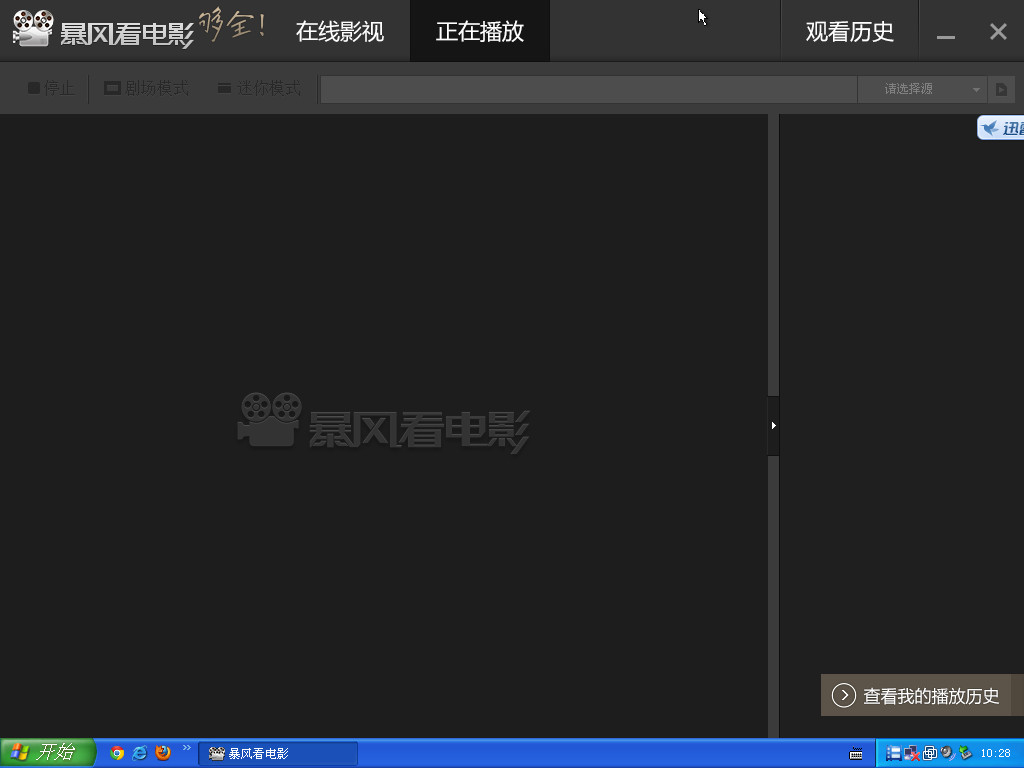Click the keyboard language bar icon
1024x768 pixels.
point(856,754)
